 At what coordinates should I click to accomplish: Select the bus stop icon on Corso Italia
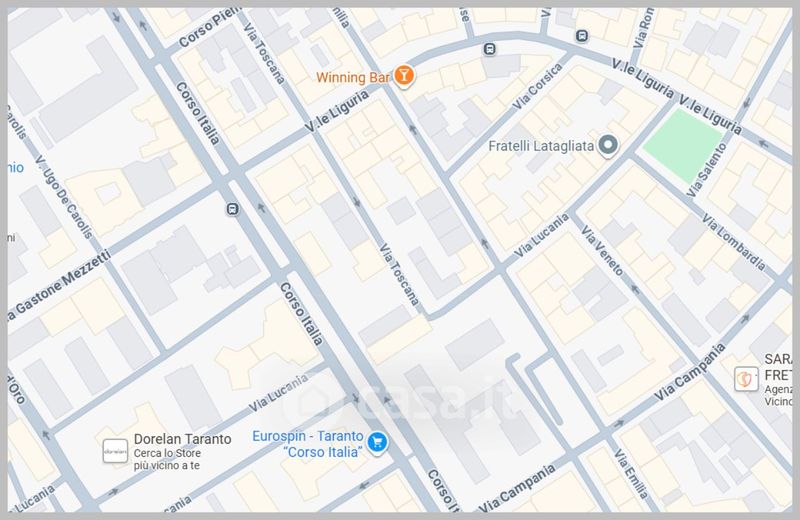233,209
